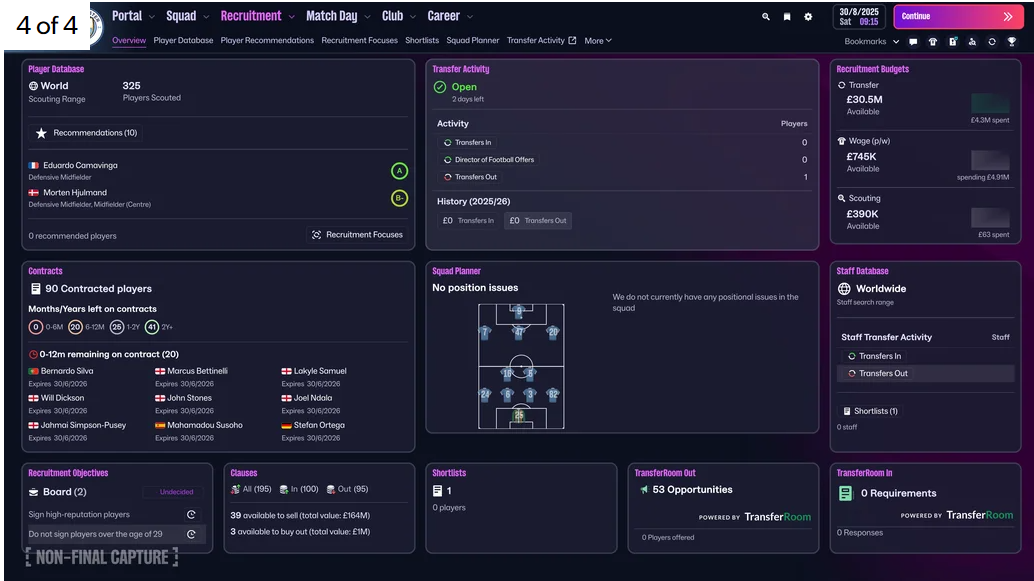Switch history to £0 Transfers In
1034x581 pixels.
coord(468,221)
